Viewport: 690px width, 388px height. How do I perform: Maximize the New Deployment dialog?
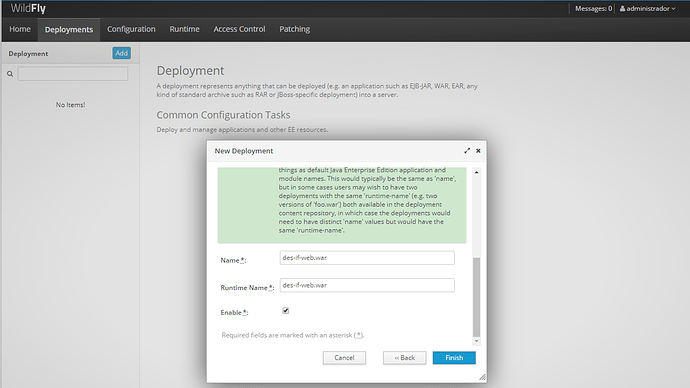467,151
